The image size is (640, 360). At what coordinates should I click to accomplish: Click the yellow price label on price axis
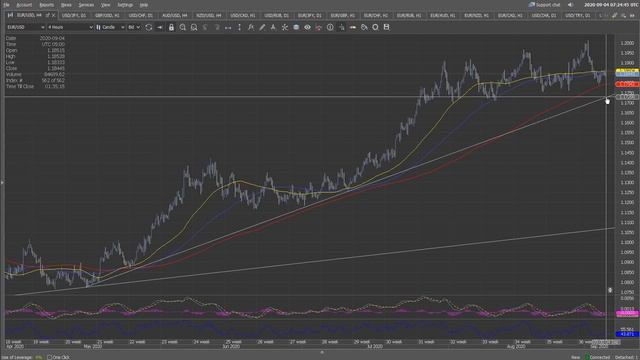[x=627, y=71]
